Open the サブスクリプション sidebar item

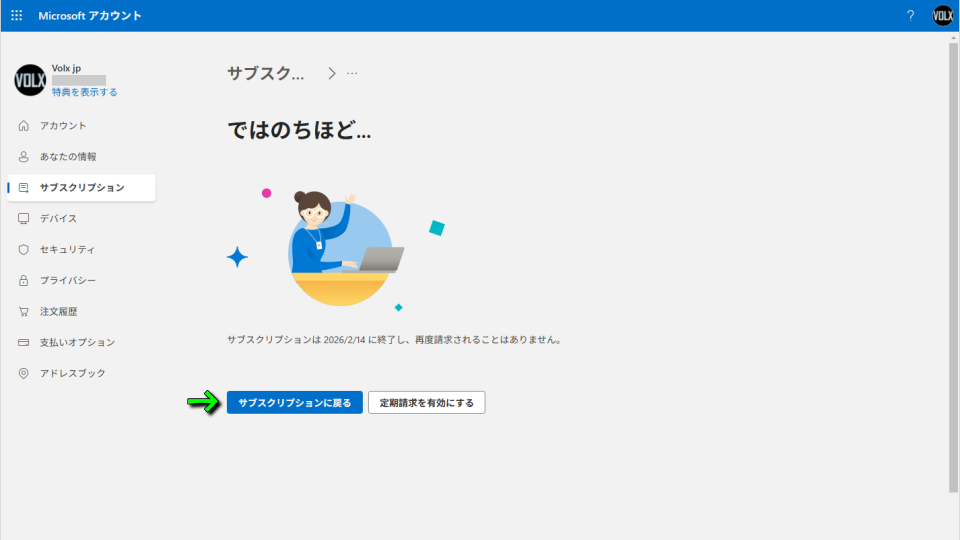click(82, 188)
